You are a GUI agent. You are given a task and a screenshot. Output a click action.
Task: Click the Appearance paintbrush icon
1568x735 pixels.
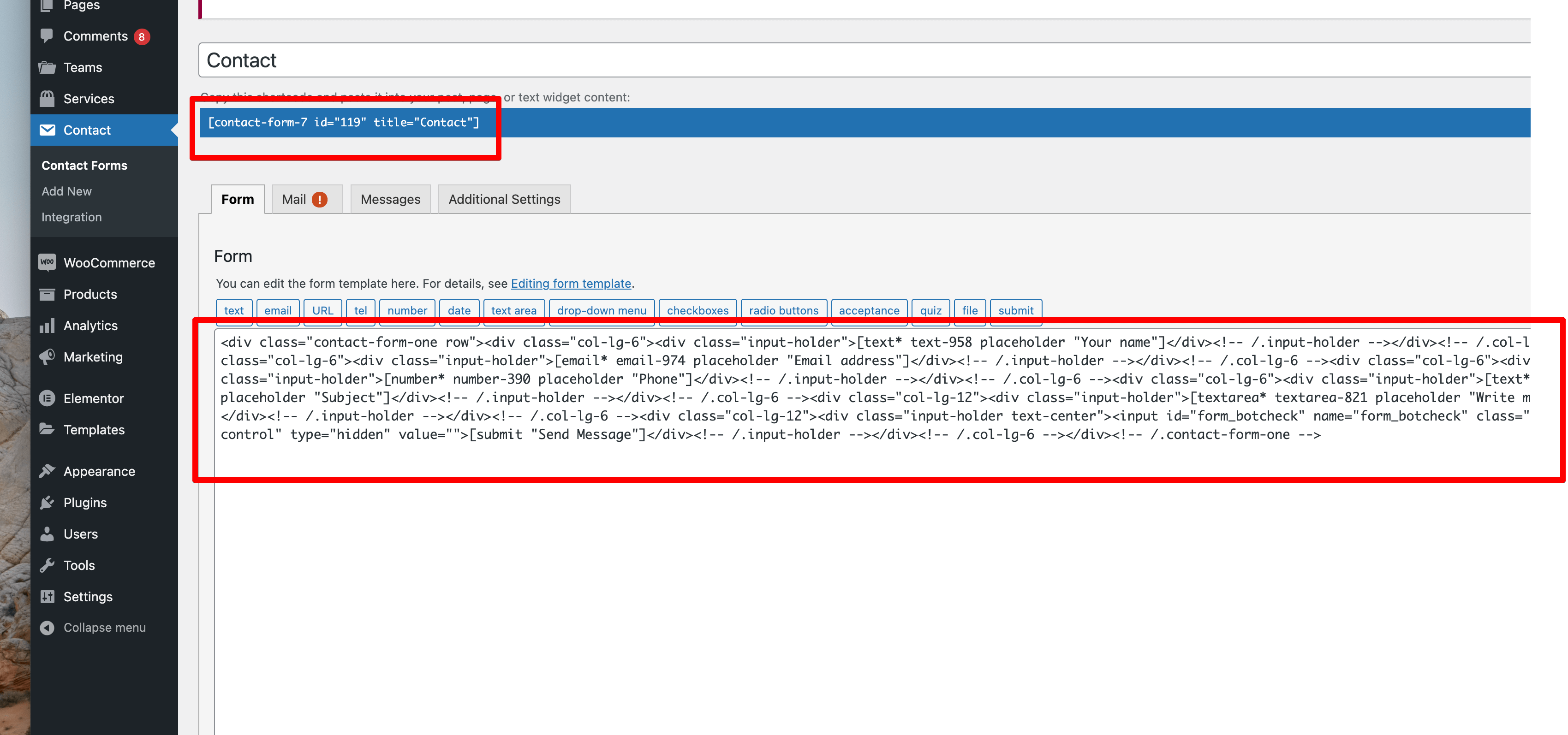[x=47, y=471]
